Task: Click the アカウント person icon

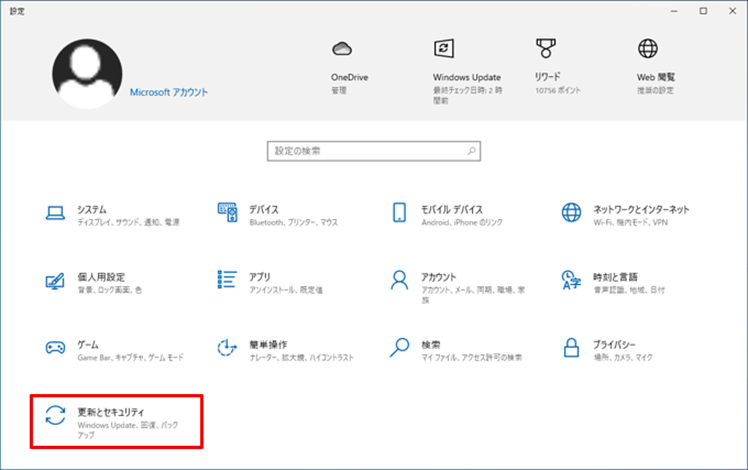Action: point(399,280)
